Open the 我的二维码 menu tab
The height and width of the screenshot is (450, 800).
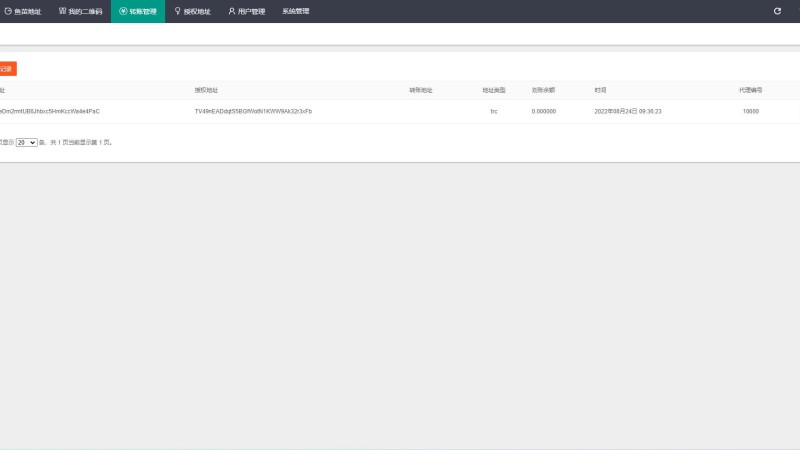coord(81,11)
